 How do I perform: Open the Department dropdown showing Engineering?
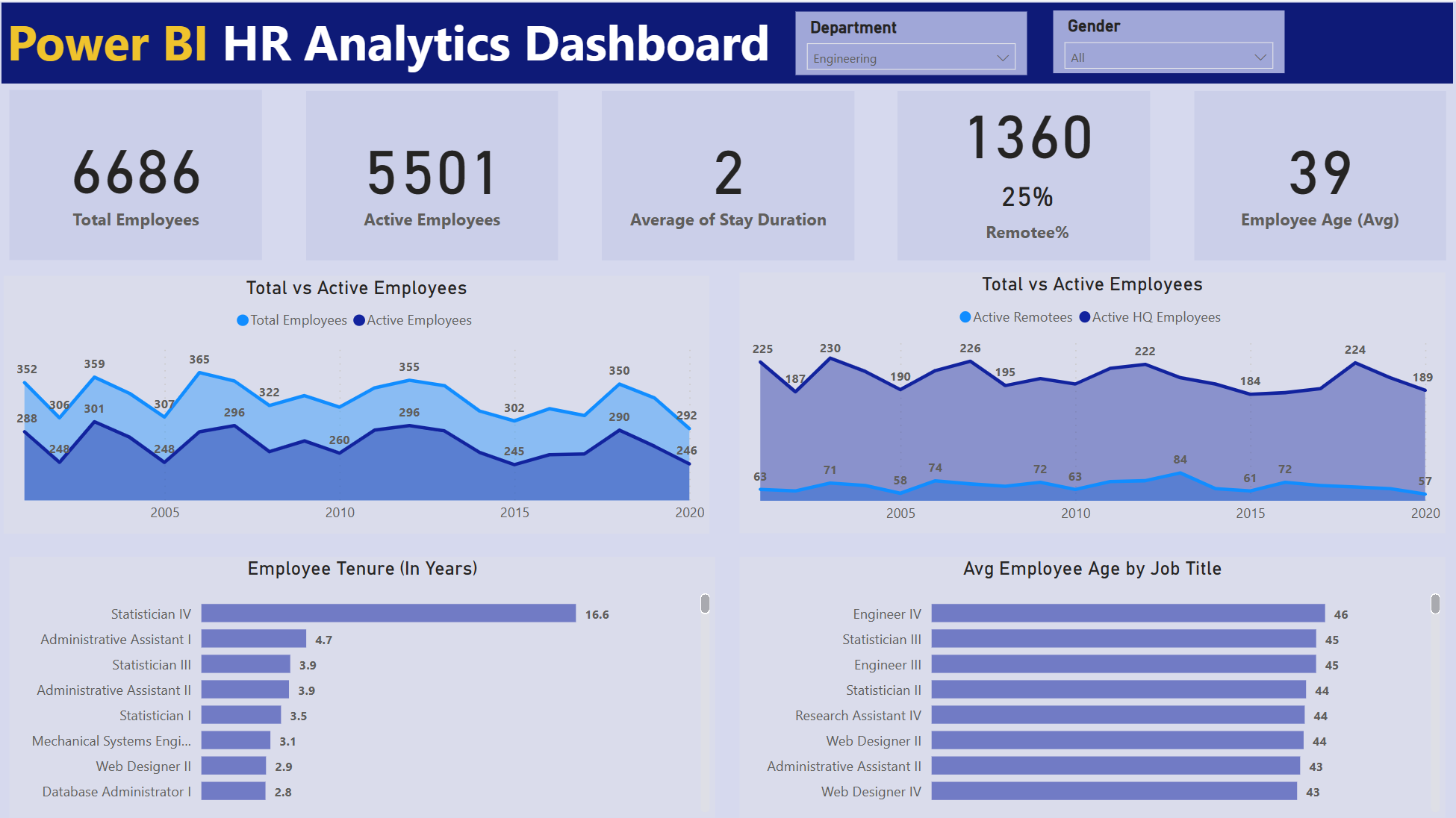(911, 57)
